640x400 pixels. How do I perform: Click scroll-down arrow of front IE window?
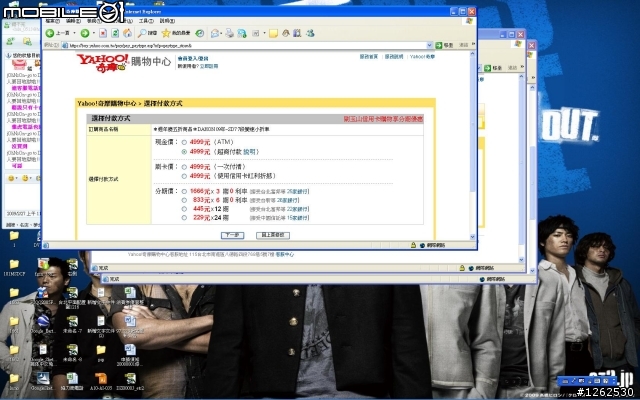click(473, 237)
